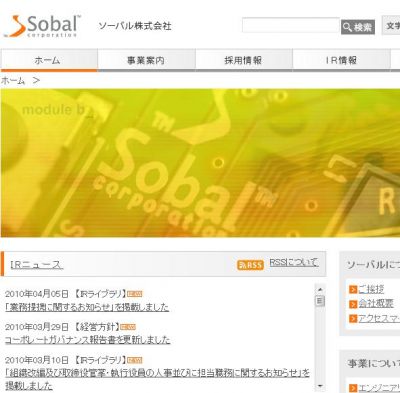Open the ホーム navigation tab
This screenshot has height=393, width=400.
tap(49, 60)
